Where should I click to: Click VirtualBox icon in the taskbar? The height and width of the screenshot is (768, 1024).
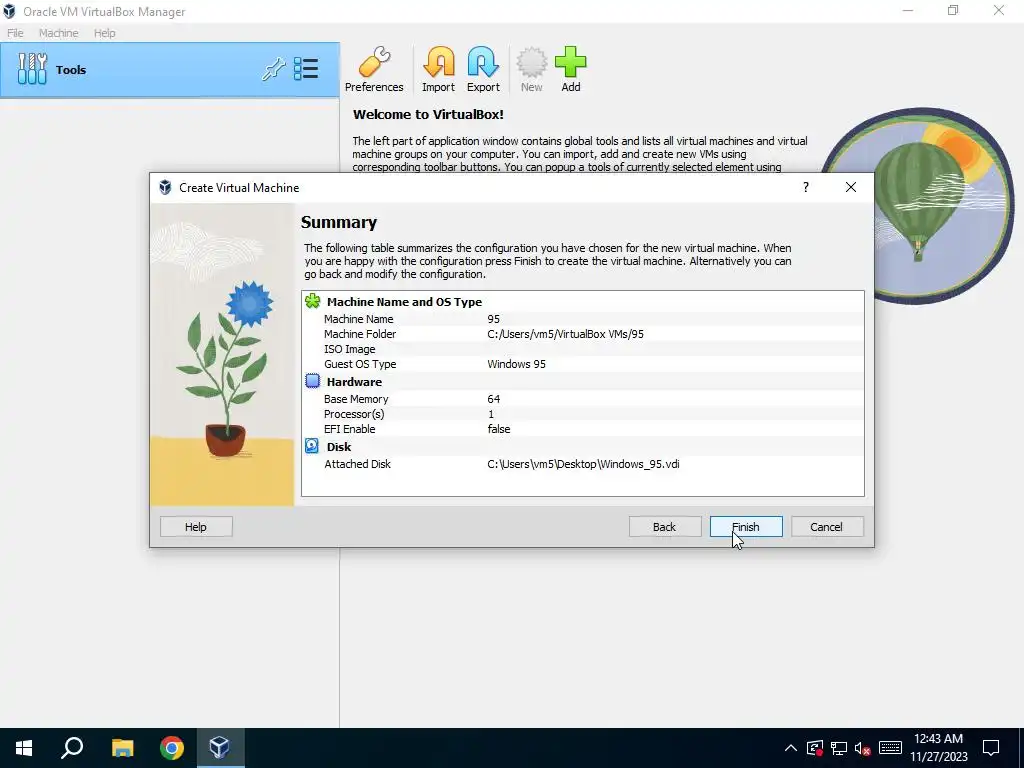point(219,748)
